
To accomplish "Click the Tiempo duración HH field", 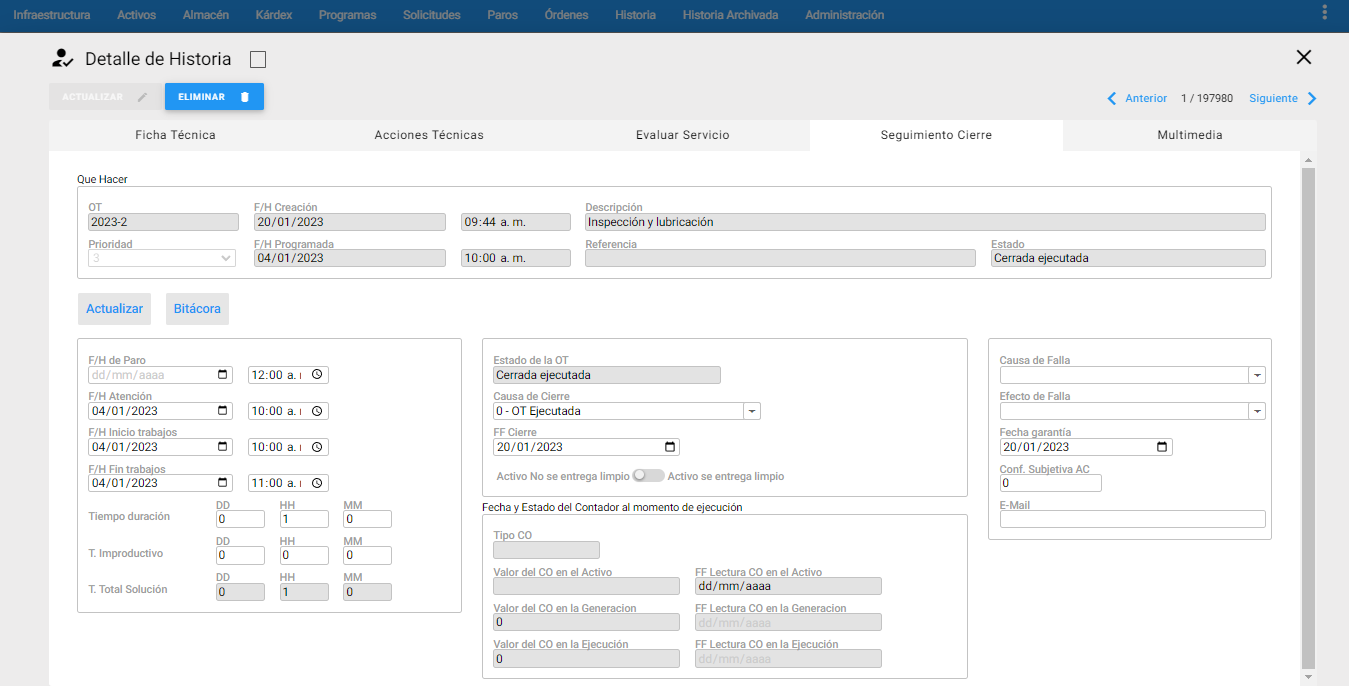I will [304, 519].
